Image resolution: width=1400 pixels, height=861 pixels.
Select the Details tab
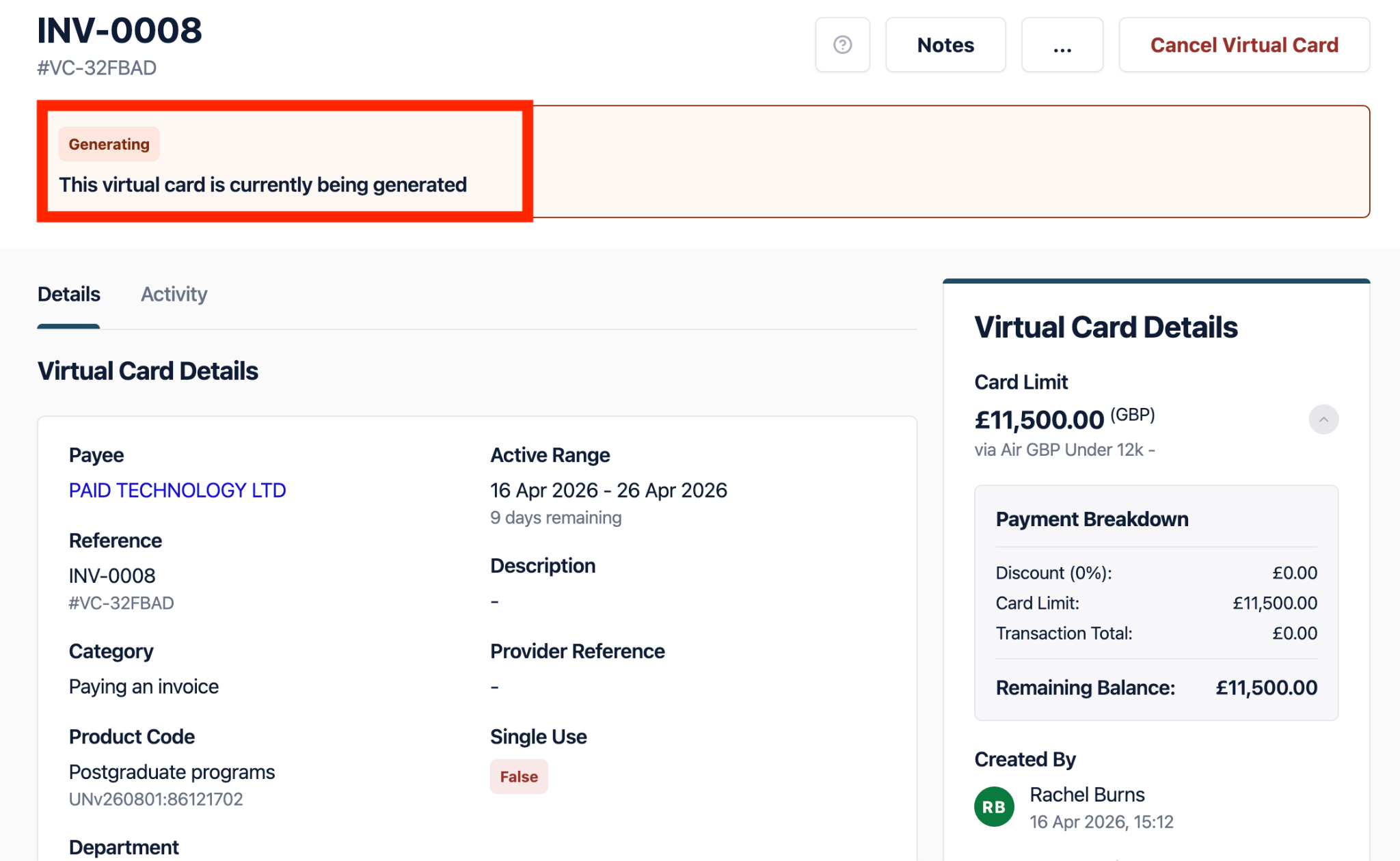69,295
